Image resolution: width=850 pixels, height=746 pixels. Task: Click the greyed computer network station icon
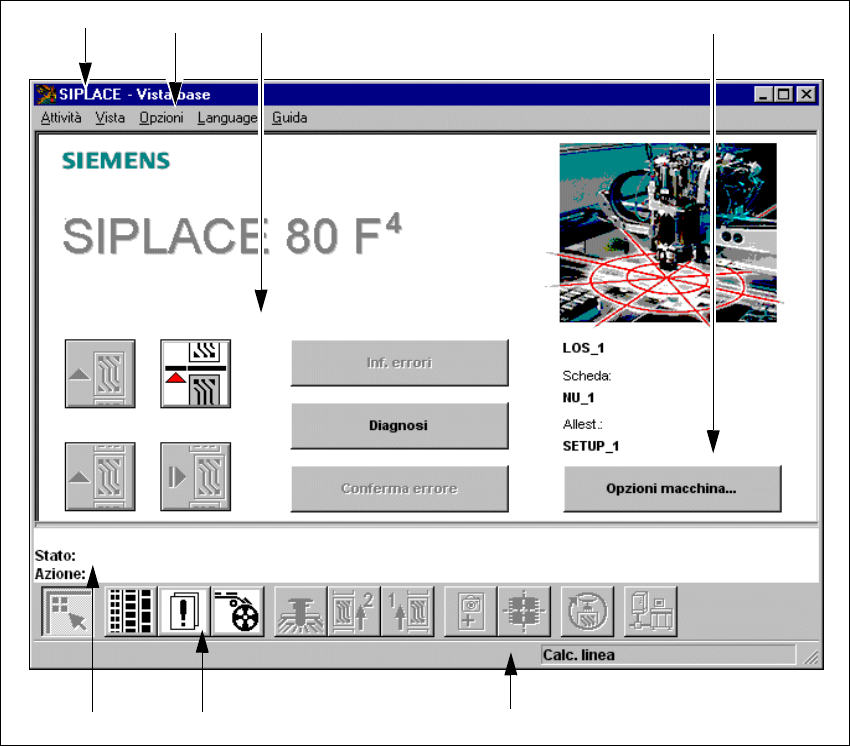click(x=651, y=612)
